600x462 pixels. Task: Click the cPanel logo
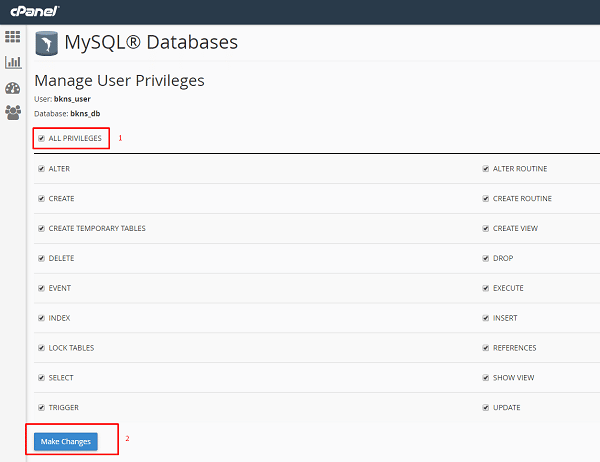[x=35, y=11]
